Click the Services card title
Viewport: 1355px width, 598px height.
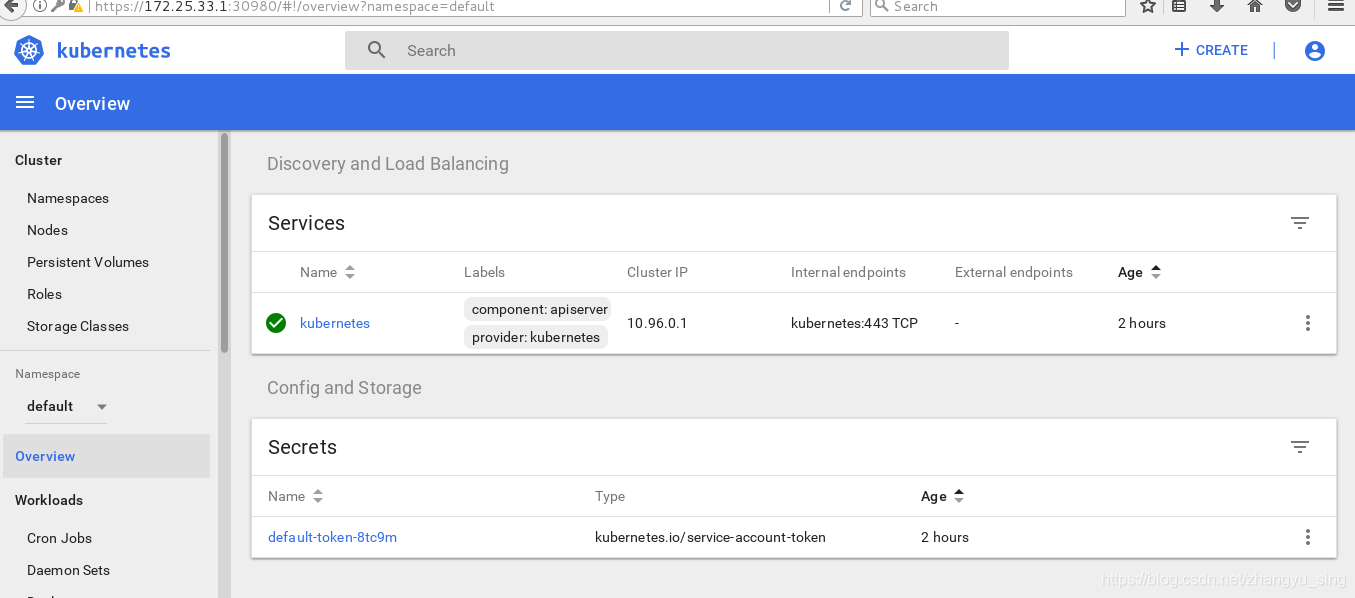306,223
